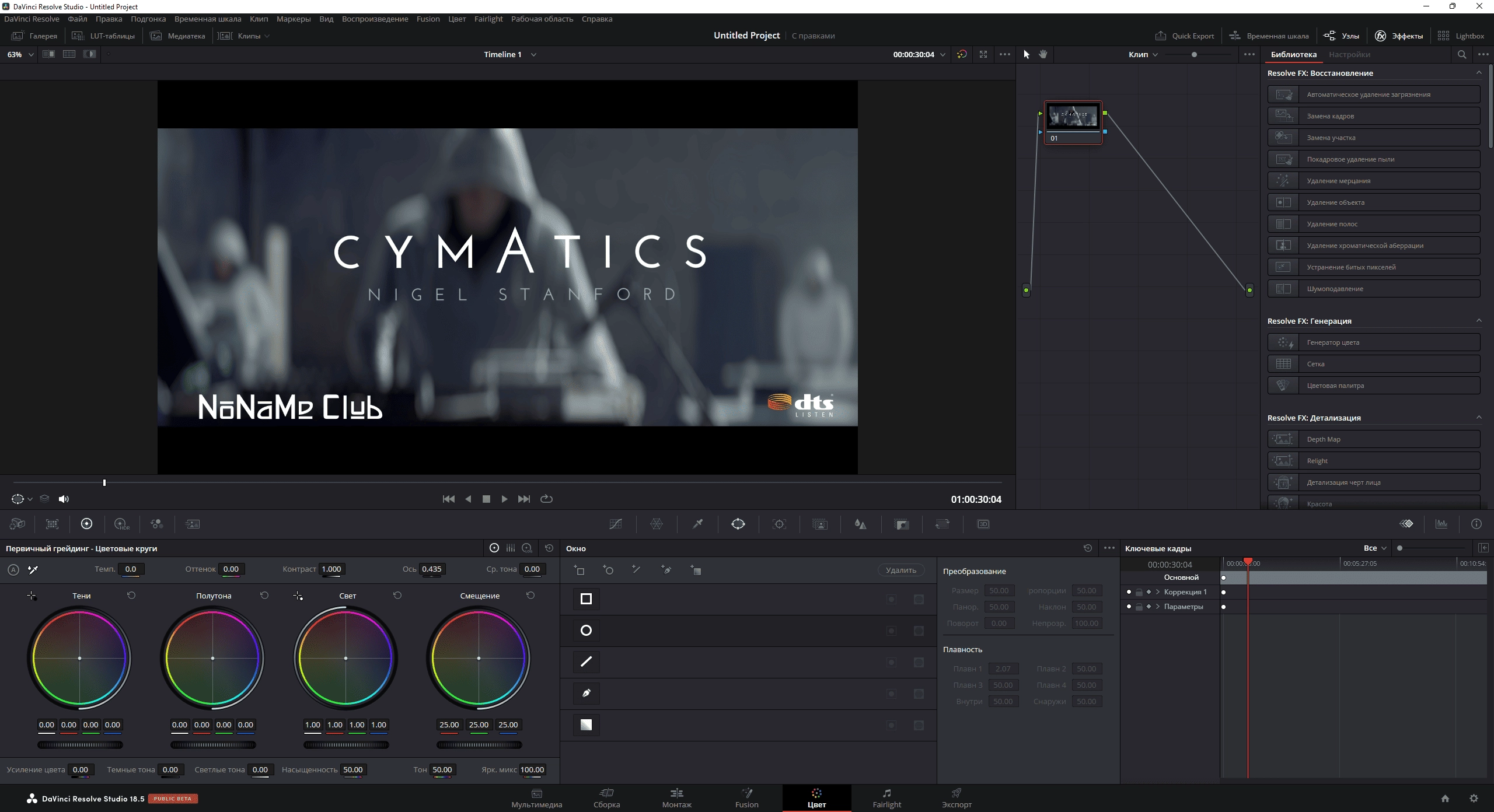Show the Узлы panel
Viewport: 1494px width, 812px height.
1341,36
